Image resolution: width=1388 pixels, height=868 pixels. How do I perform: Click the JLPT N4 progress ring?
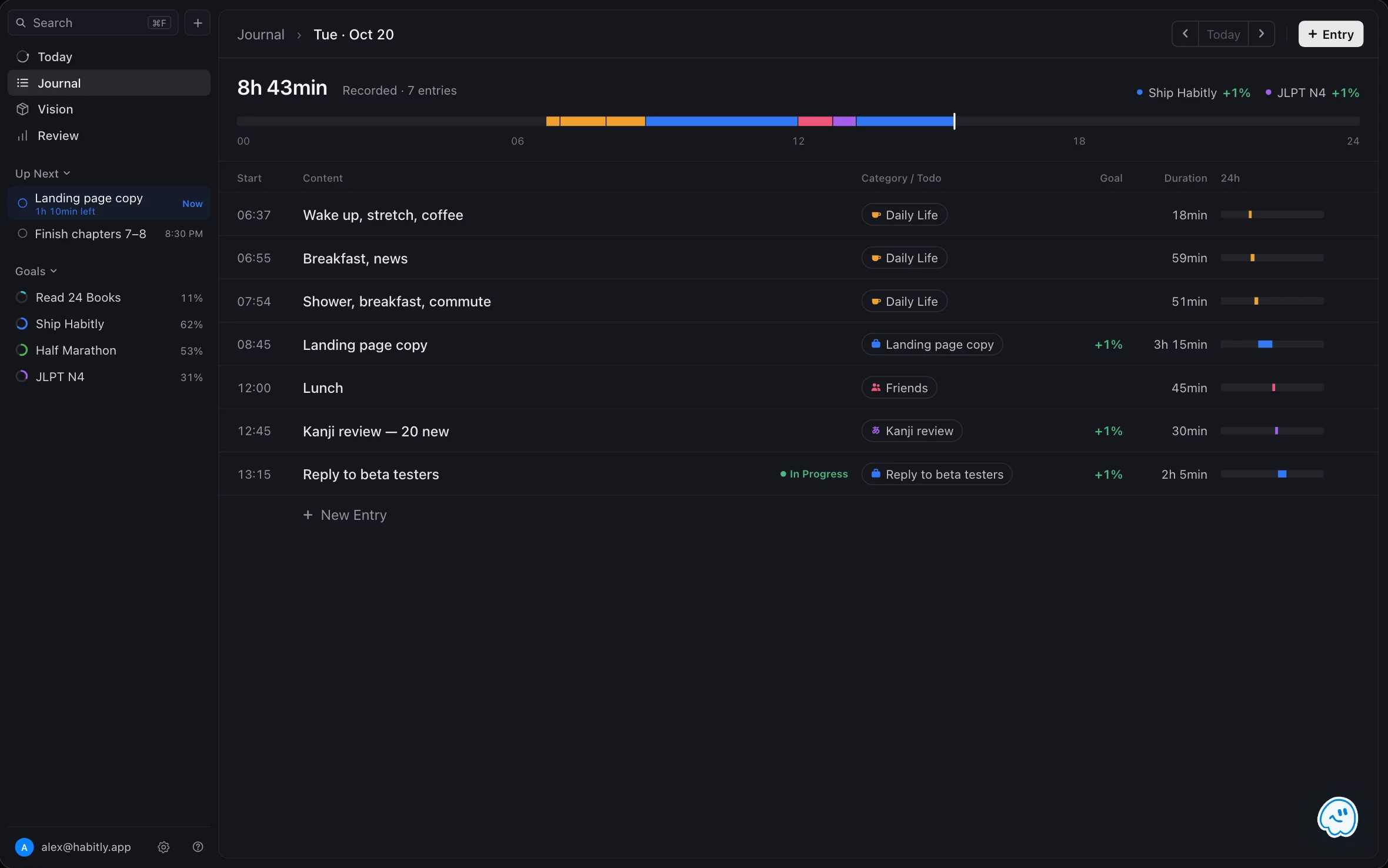point(22,376)
